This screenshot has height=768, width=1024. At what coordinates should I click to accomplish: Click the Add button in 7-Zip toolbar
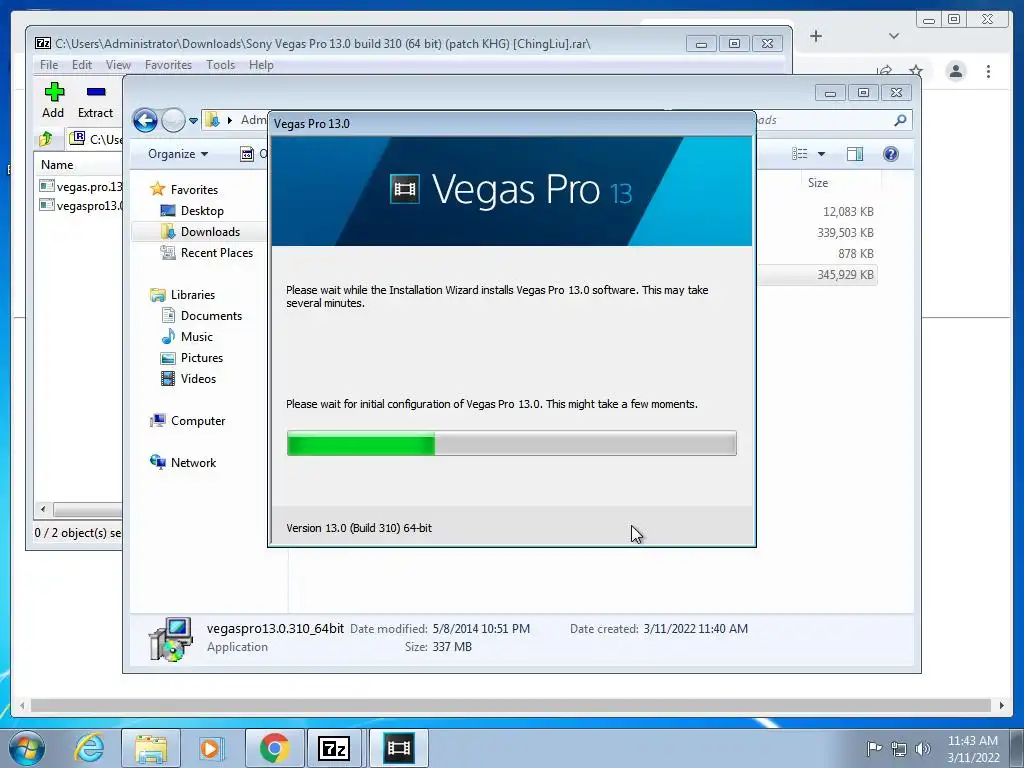coord(53,100)
